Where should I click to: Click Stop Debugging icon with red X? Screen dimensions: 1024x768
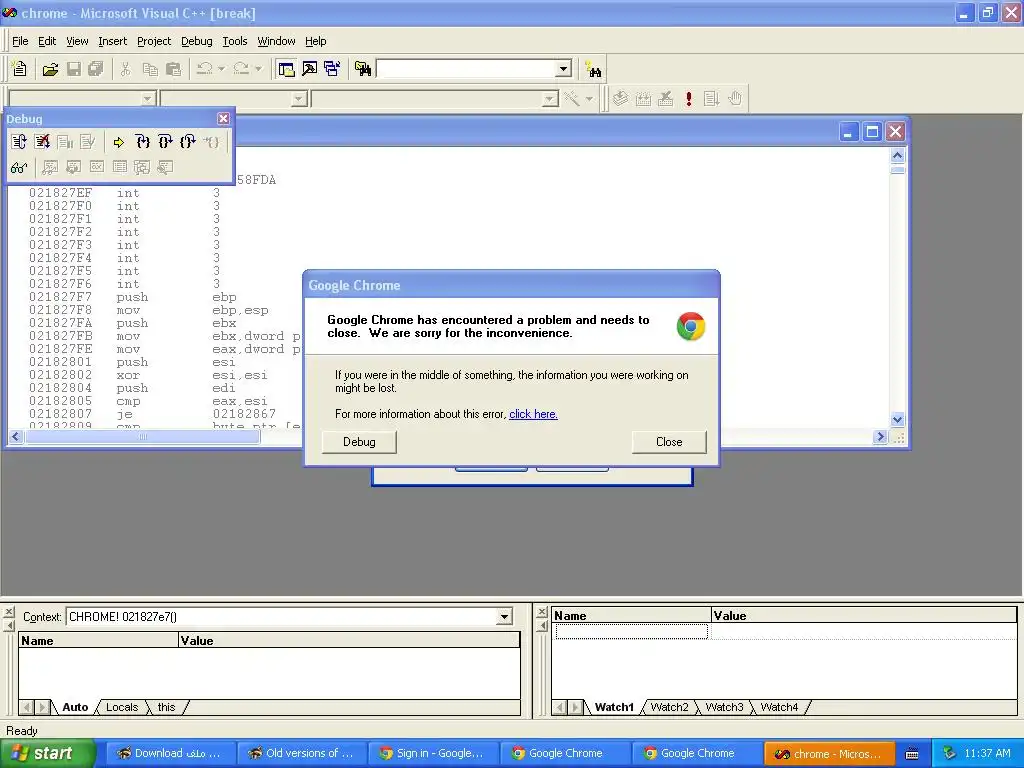(42, 142)
